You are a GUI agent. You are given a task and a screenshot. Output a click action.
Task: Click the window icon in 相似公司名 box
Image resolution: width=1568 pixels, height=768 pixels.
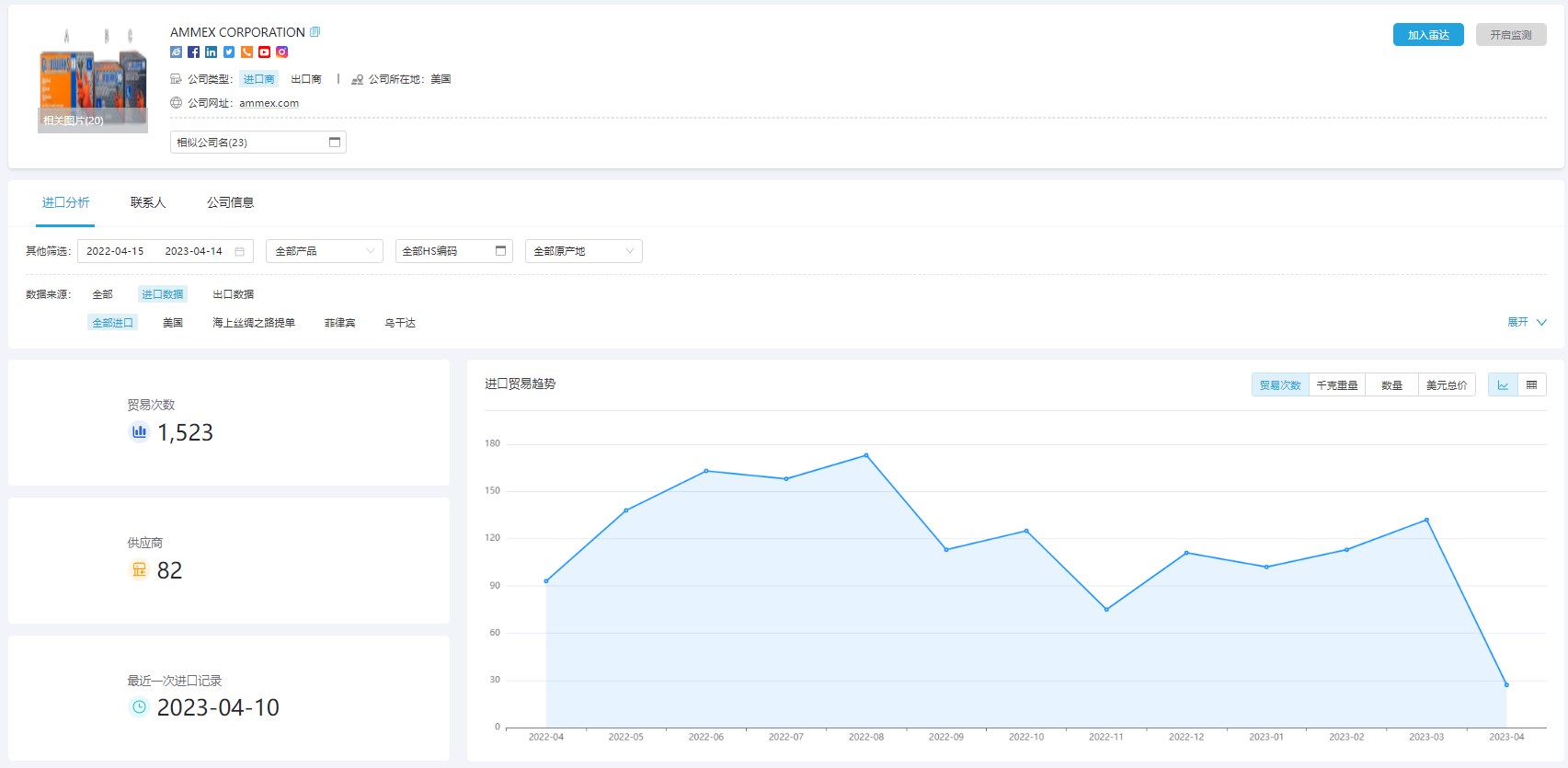point(335,143)
